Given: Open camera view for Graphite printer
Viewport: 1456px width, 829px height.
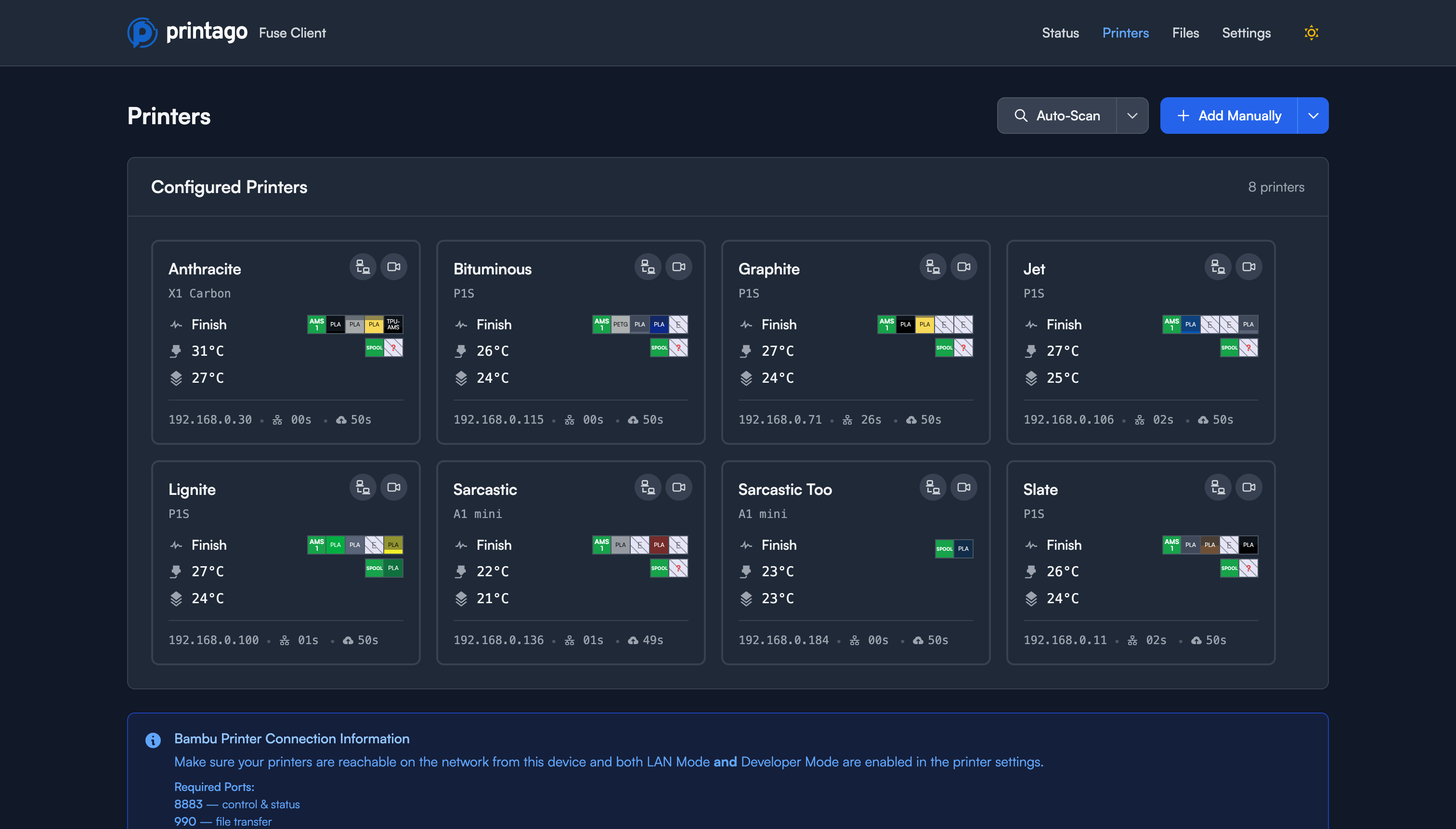Looking at the screenshot, I should point(963,267).
